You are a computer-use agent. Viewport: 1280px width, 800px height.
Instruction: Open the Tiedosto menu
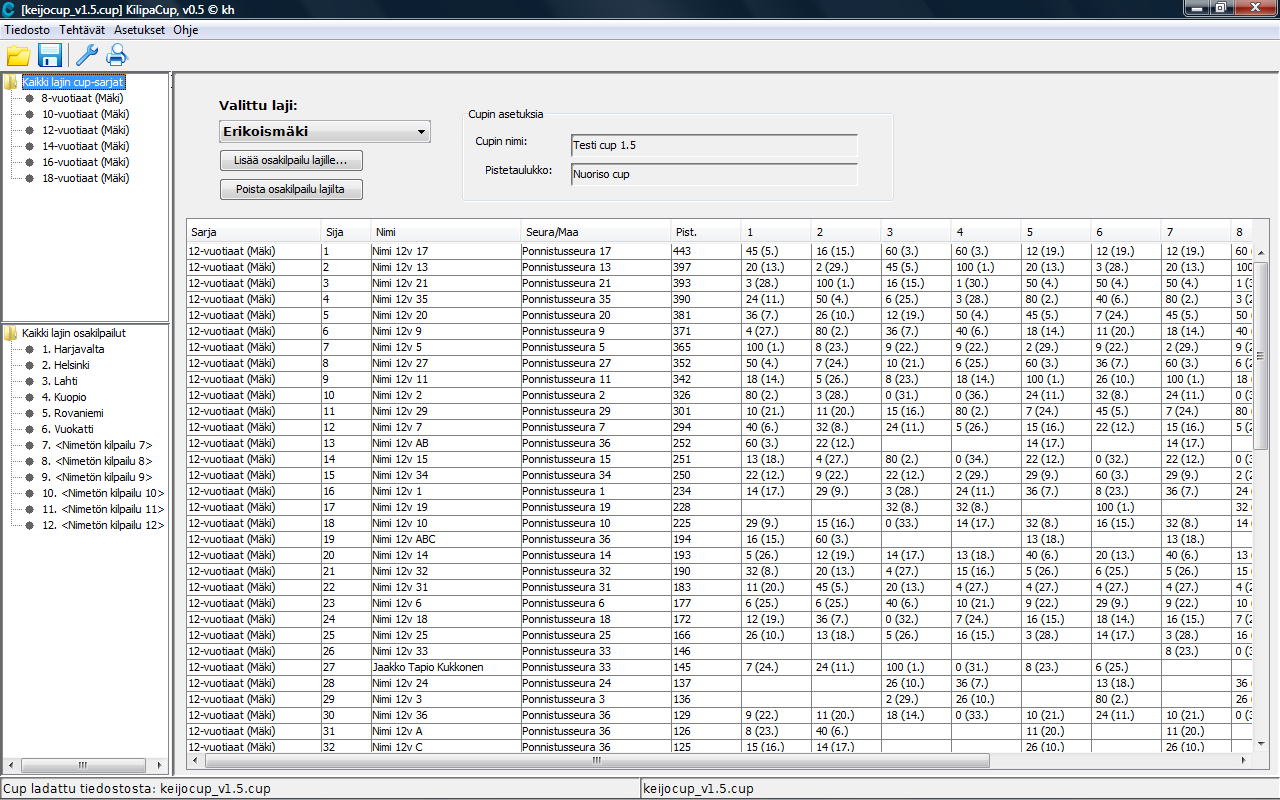[27, 30]
